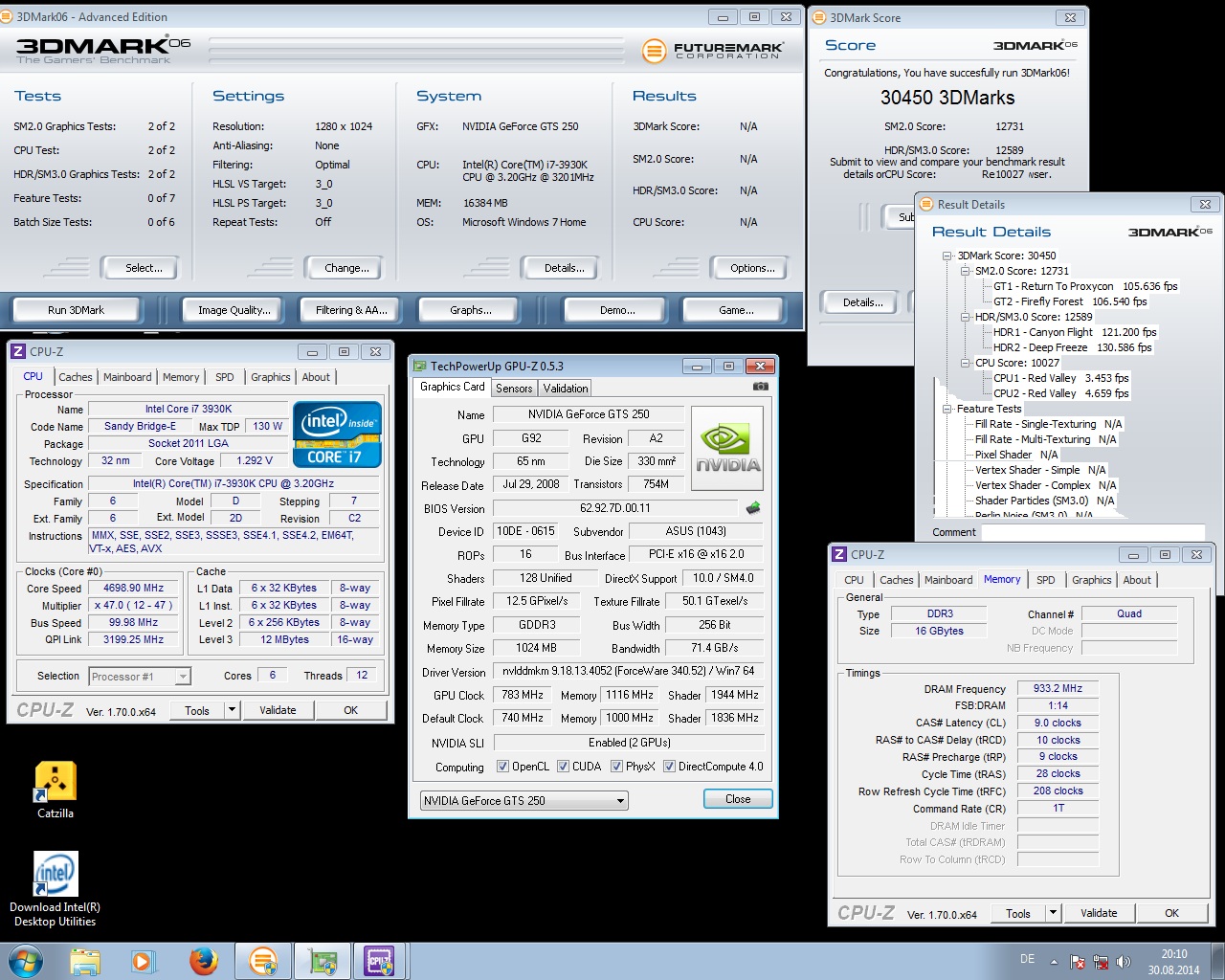
Task: Select GT1 - Return To Proxycon result row
Action: [x=1085, y=286]
